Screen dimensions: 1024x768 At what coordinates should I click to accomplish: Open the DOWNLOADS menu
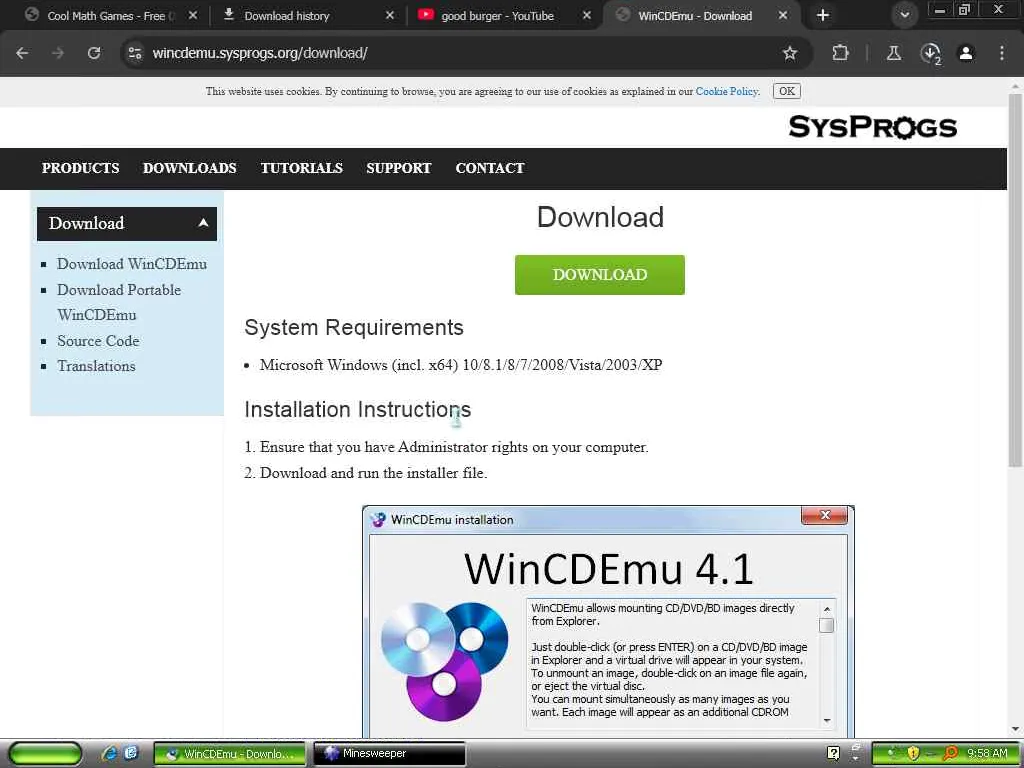189,168
